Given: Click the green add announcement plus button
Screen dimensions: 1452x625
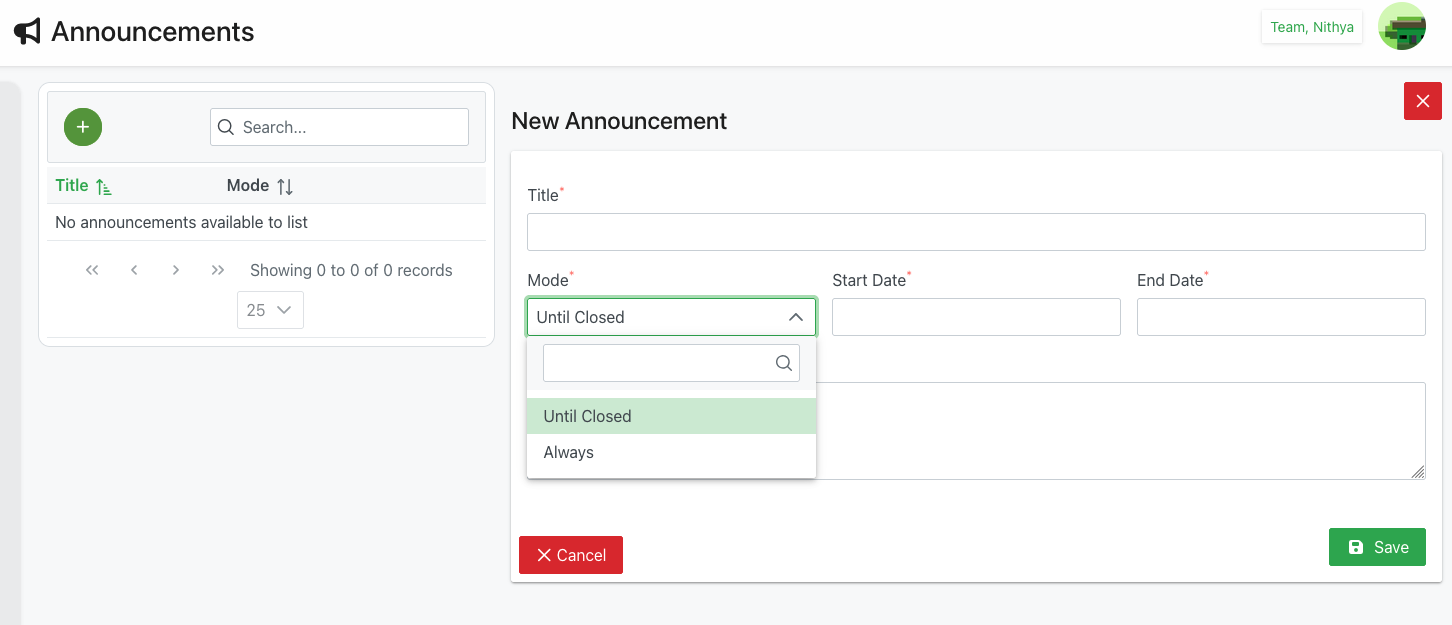Looking at the screenshot, I should [83, 127].
